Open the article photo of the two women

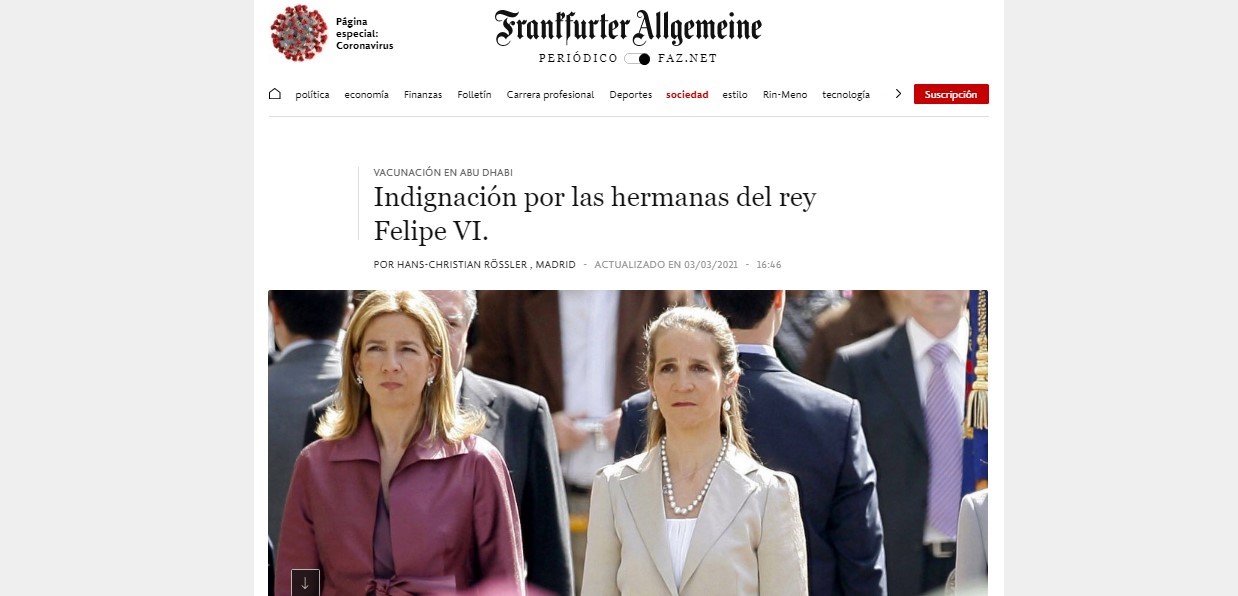(628, 443)
